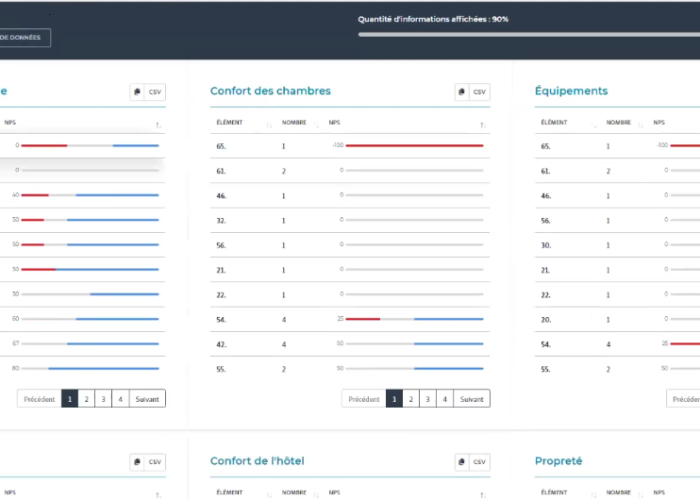700x500 pixels.
Task: Click the Équipements heading
Action: coord(571,91)
